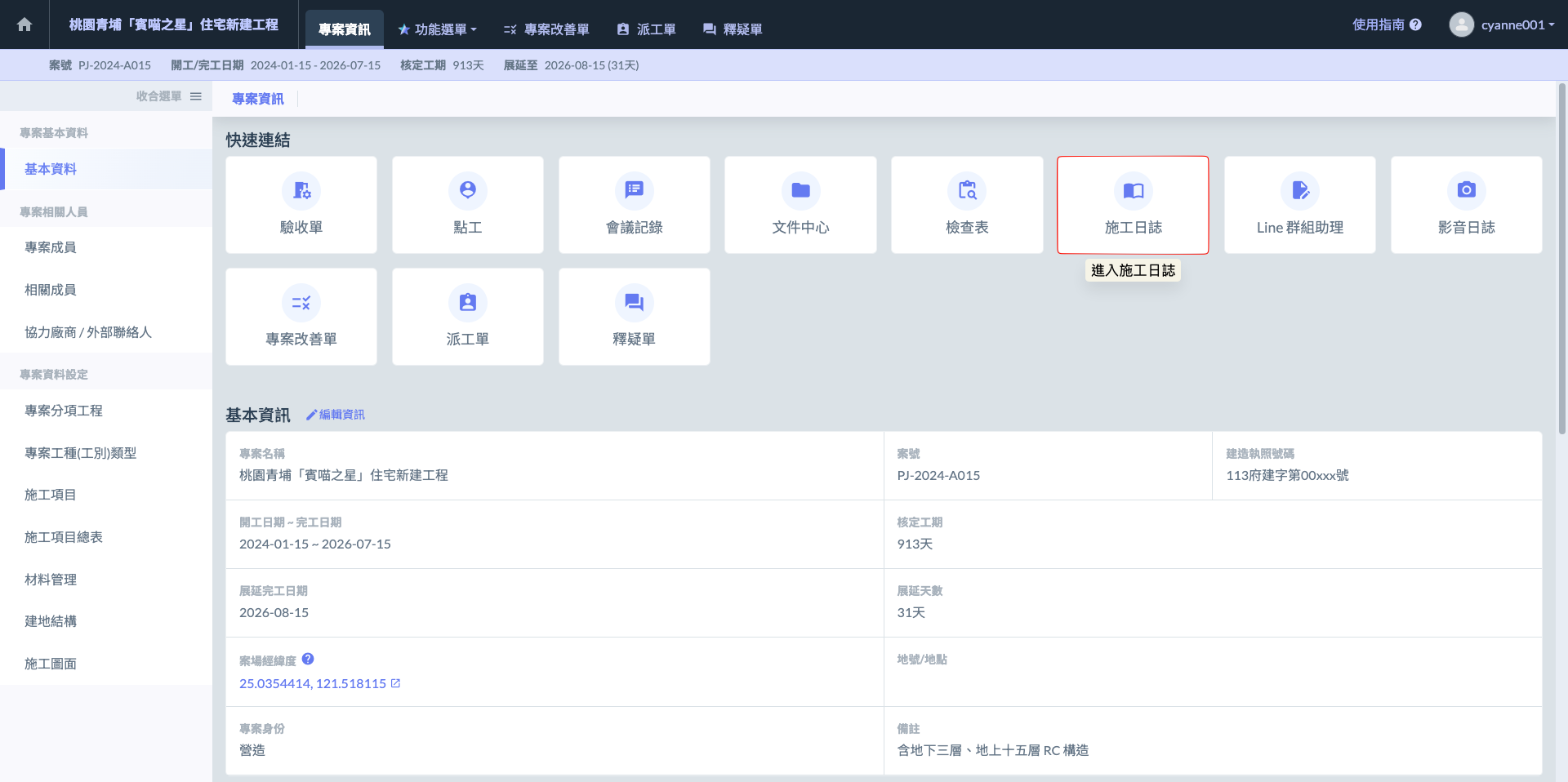Open the cyanne001 user account dropdown
This screenshot has height=782, width=1568.
click(x=1501, y=24)
